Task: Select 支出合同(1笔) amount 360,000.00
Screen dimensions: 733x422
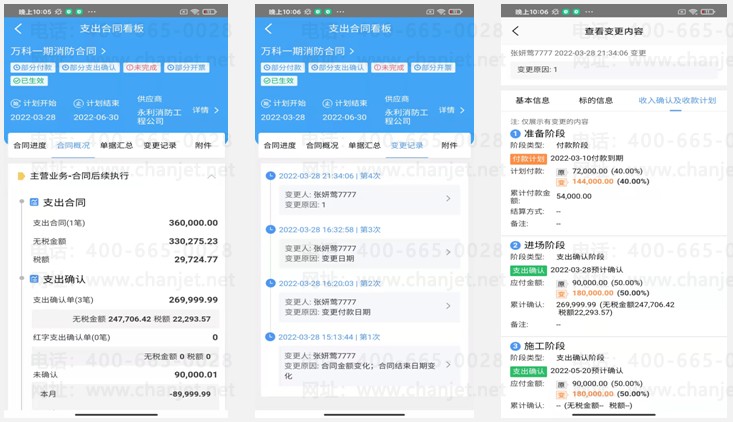Action: (193, 223)
